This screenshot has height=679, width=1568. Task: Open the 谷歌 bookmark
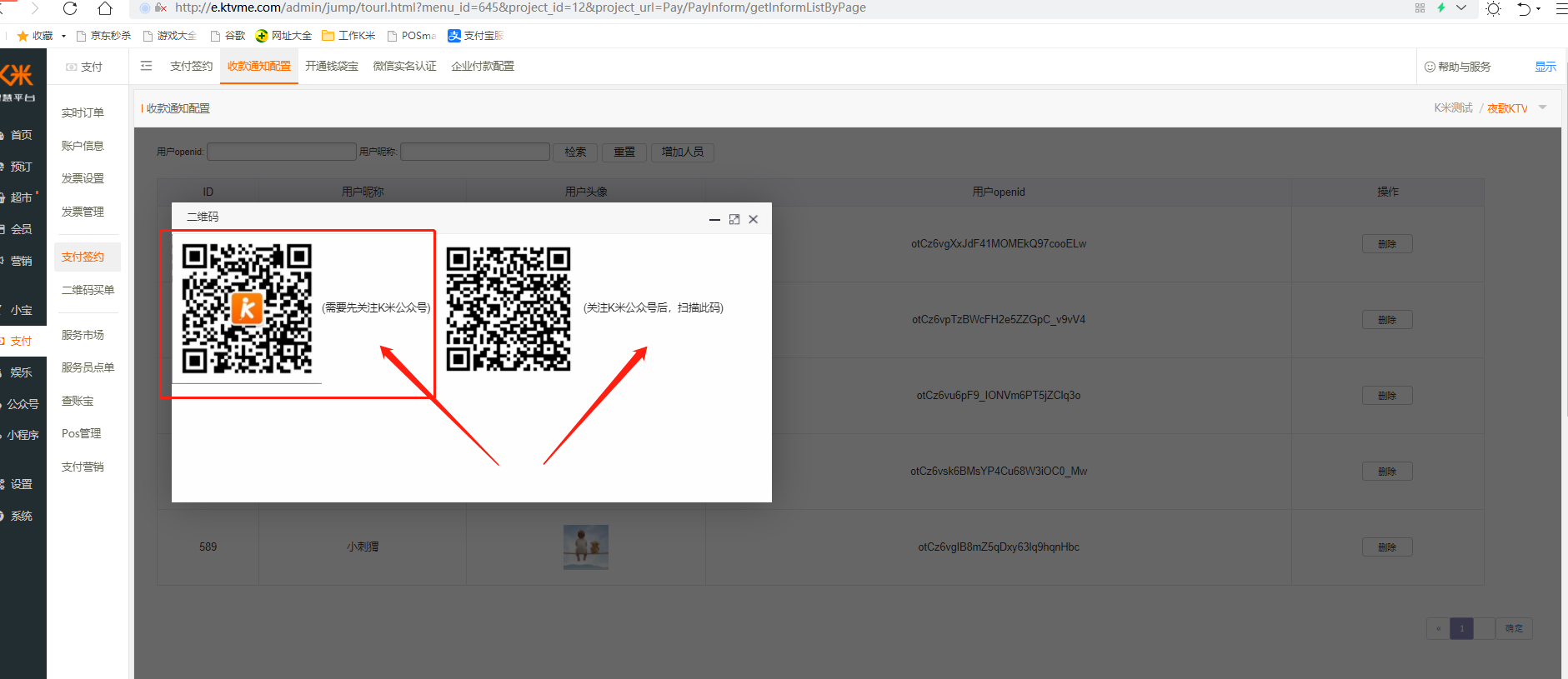(x=228, y=36)
